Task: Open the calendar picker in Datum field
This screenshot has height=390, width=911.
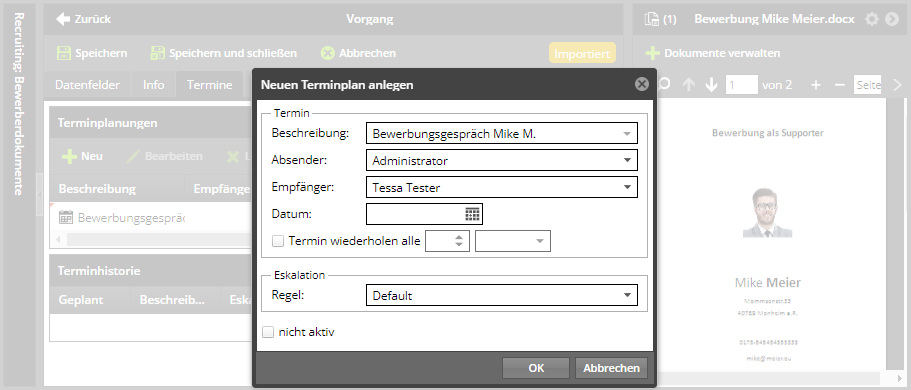Action: point(473,214)
